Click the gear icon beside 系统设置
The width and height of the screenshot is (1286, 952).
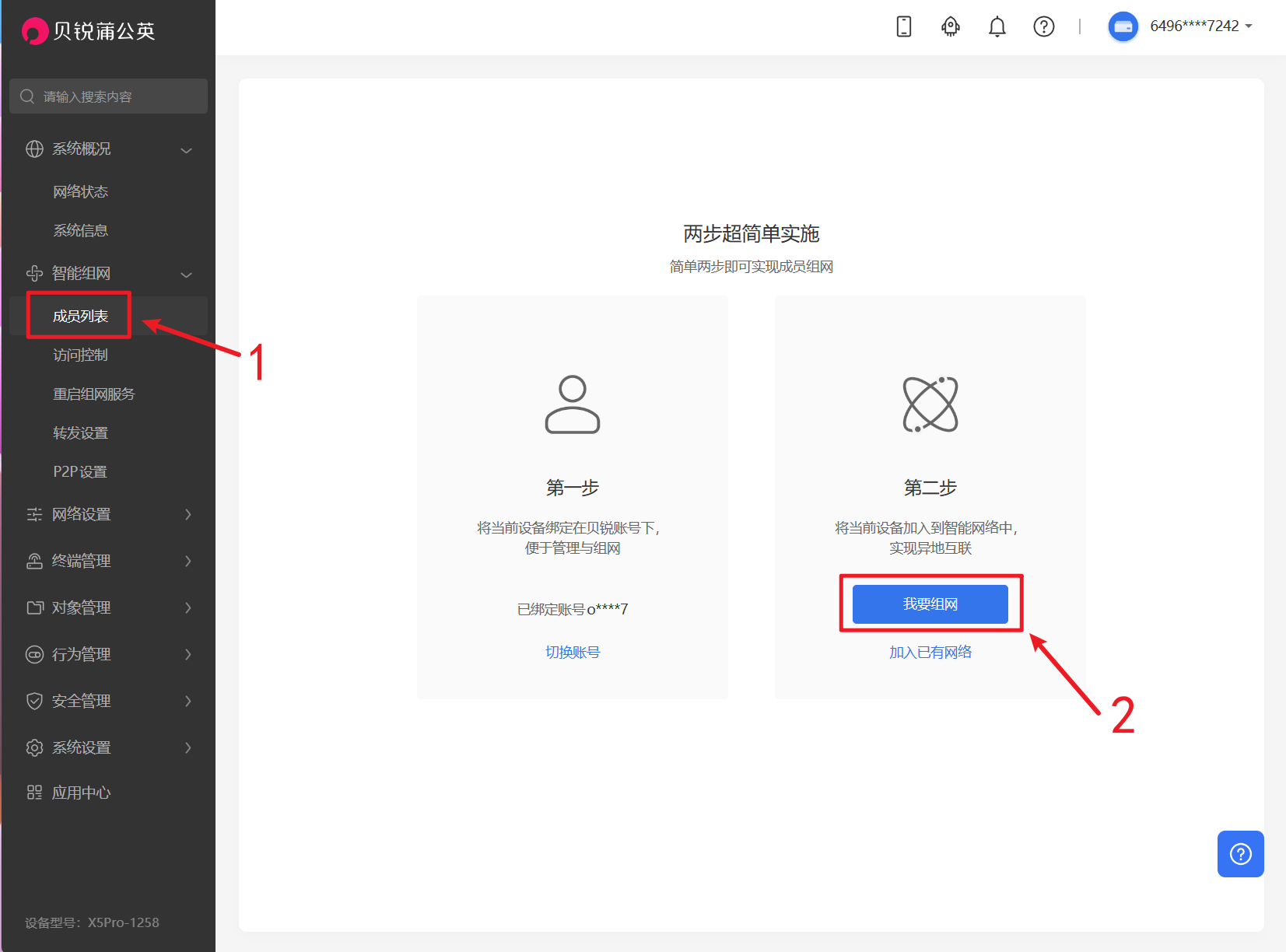pos(34,747)
